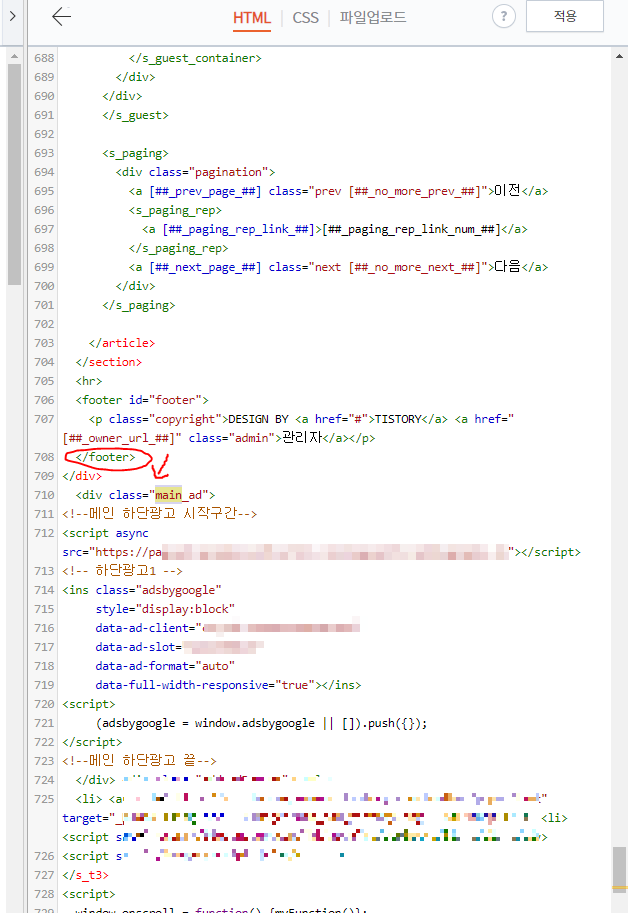Click ins class="adsbygoogle" line
The height and width of the screenshot is (913, 628).
click(x=142, y=590)
